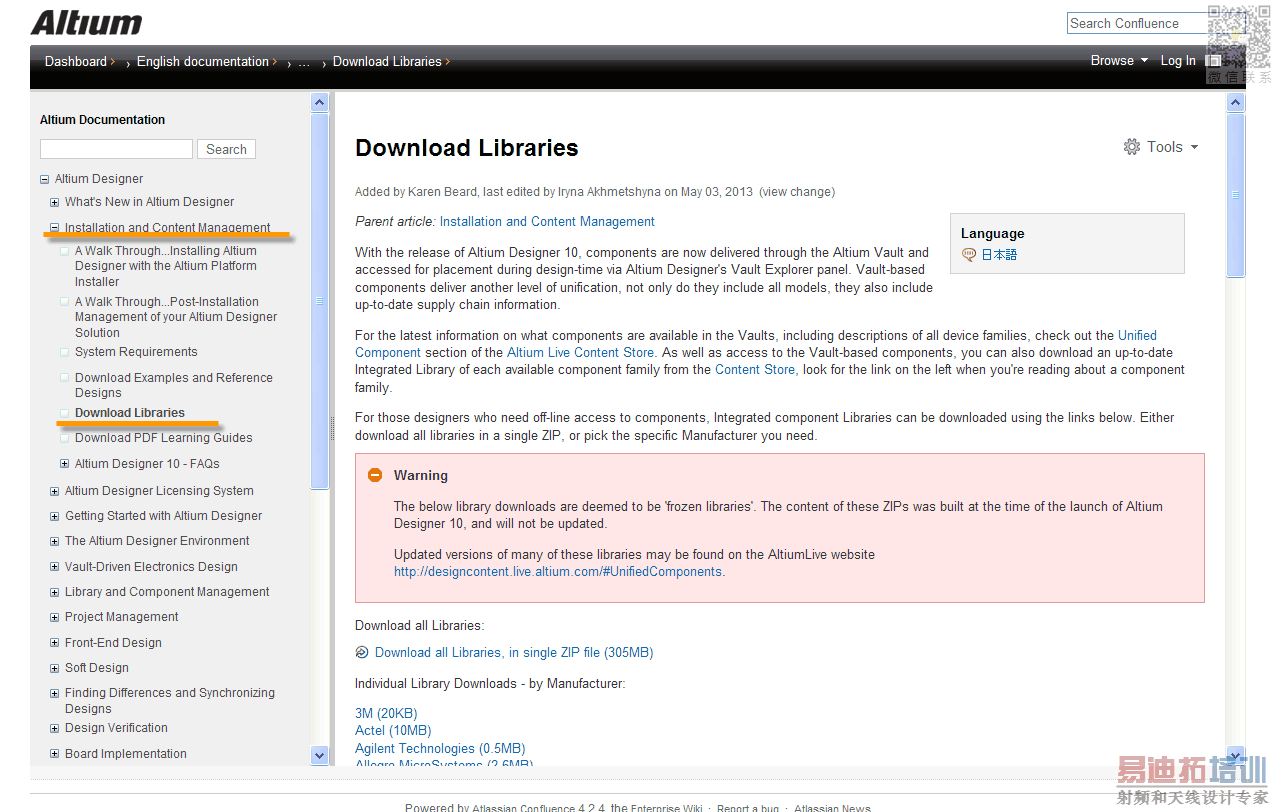Image resolution: width=1276 pixels, height=812 pixels.
Task: Open the Tools gear menu
Action: click(x=1160, y=147)
